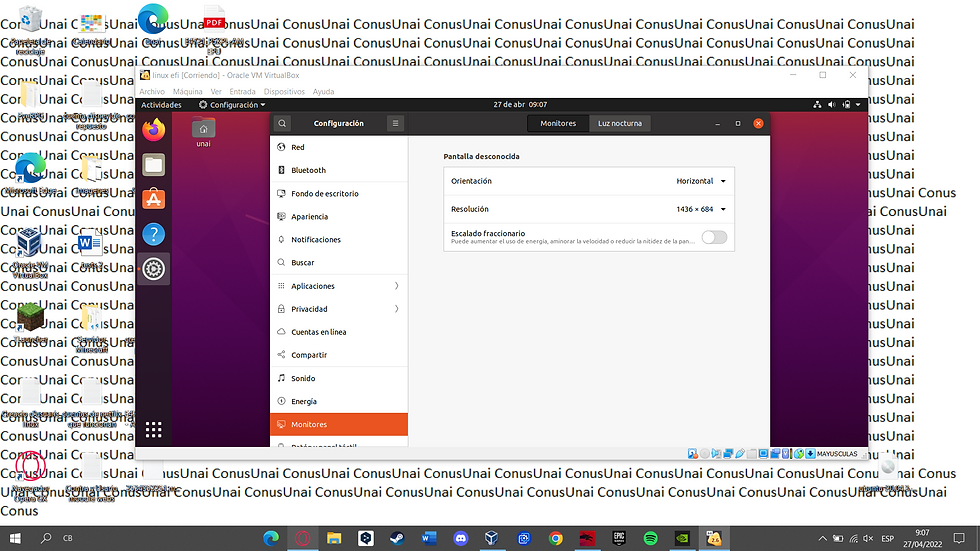Click ESP language indicator in taskbar
This screenshot has height=551, width=980.
(x=888, y=539)
